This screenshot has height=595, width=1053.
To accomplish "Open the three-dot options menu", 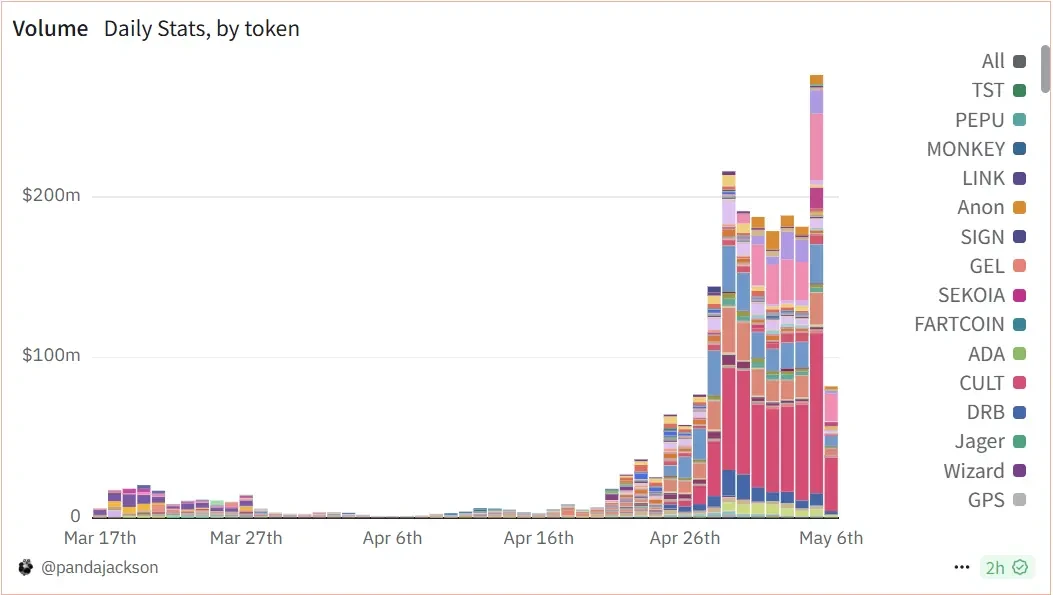I will tap(962, 567).
